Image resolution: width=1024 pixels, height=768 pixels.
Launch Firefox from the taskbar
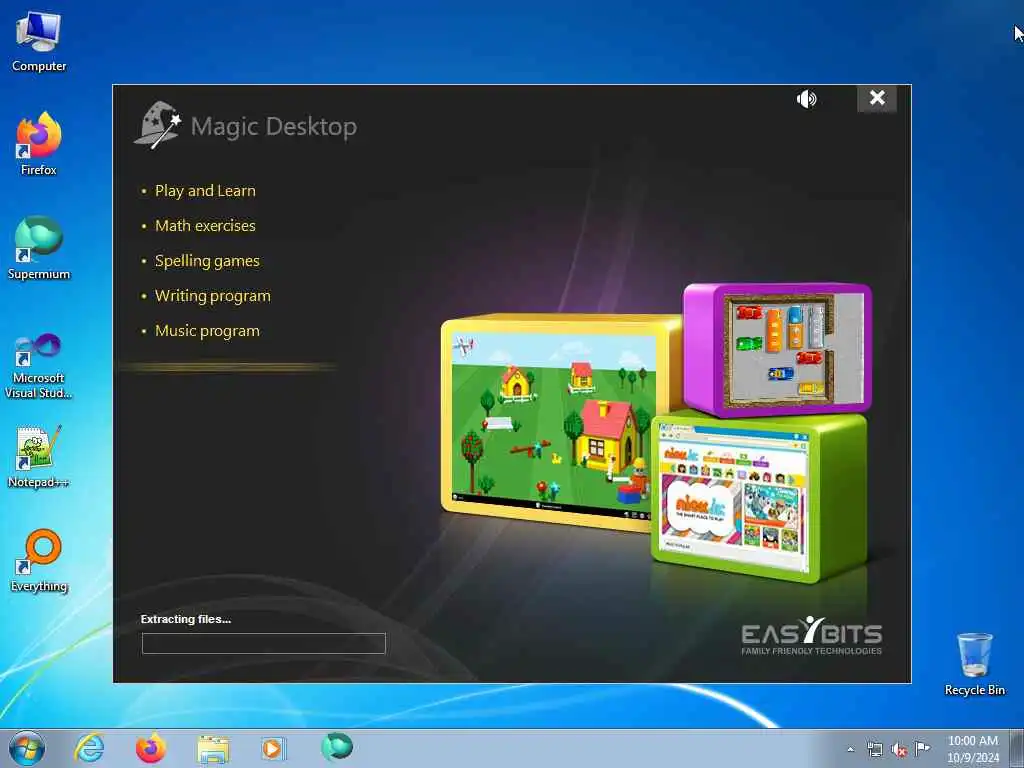point(151,748)
